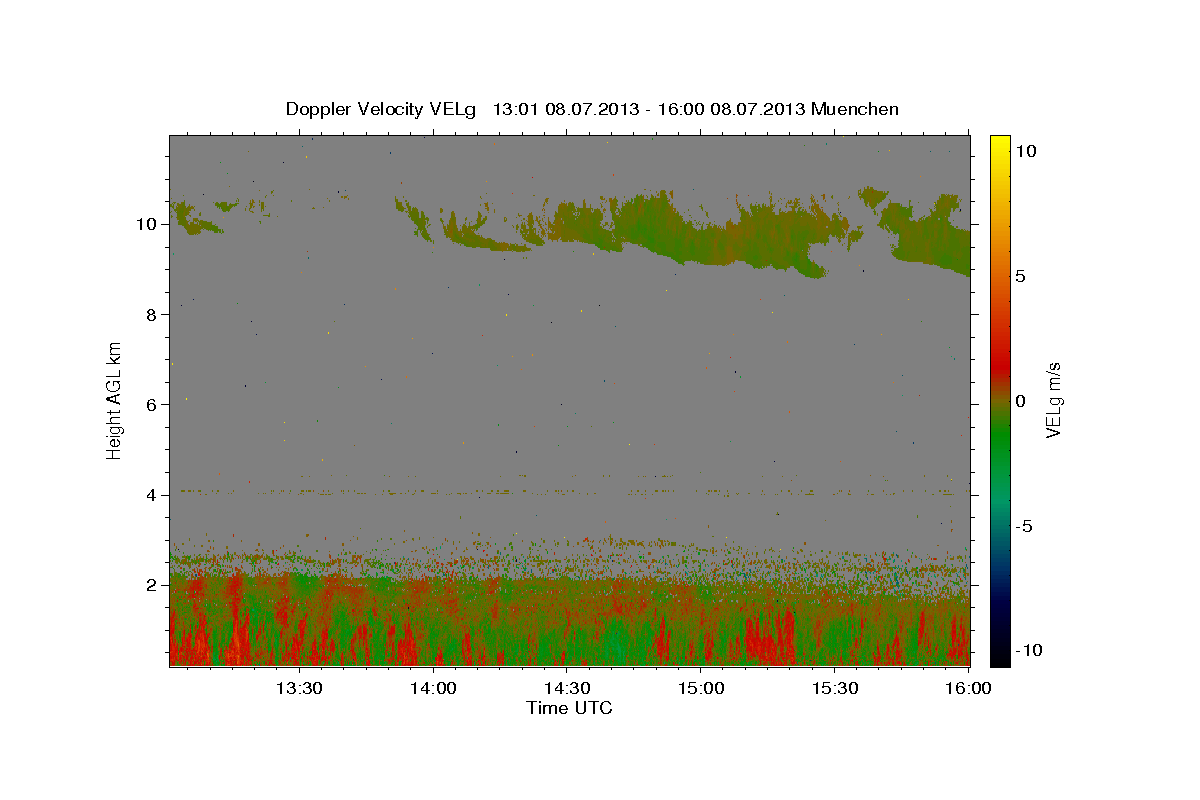Image resolution: width=1200 pixels, height=800 pixels.
Task: Click the 'Muenchen' location in the title
Action: (855, 109)
